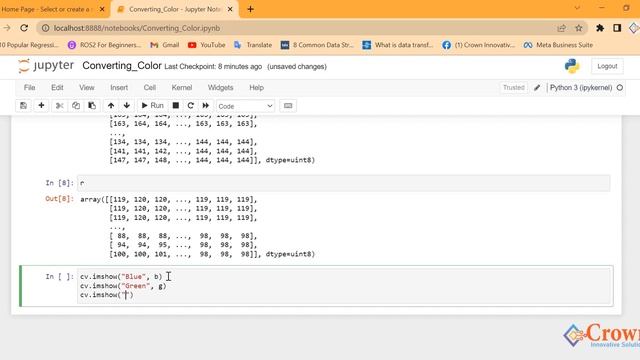The width and height of the screenshot is (640, 360).
Task: Click the Python logo icon
Action: click(x=572, y=66)
